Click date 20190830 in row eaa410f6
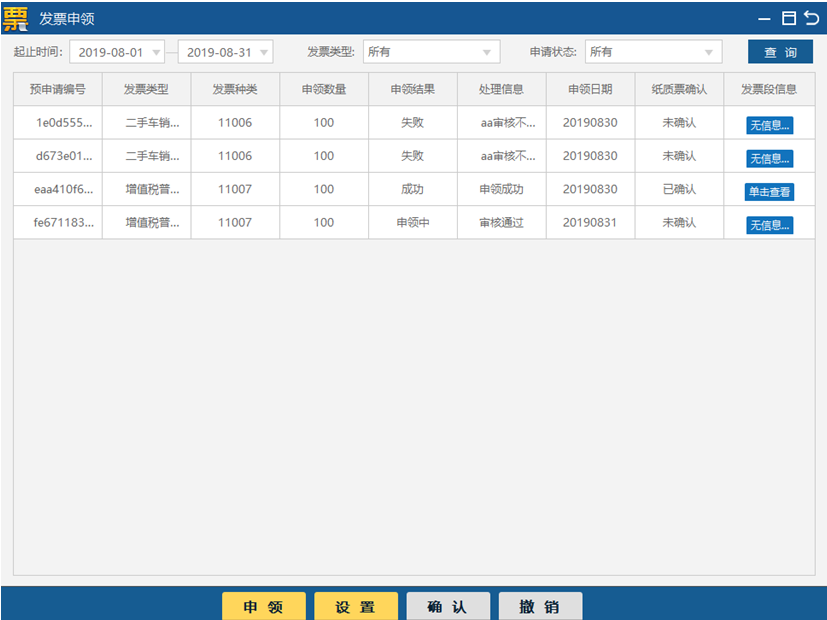This screenshot has width=827, height=620. (x=590, y=189)
